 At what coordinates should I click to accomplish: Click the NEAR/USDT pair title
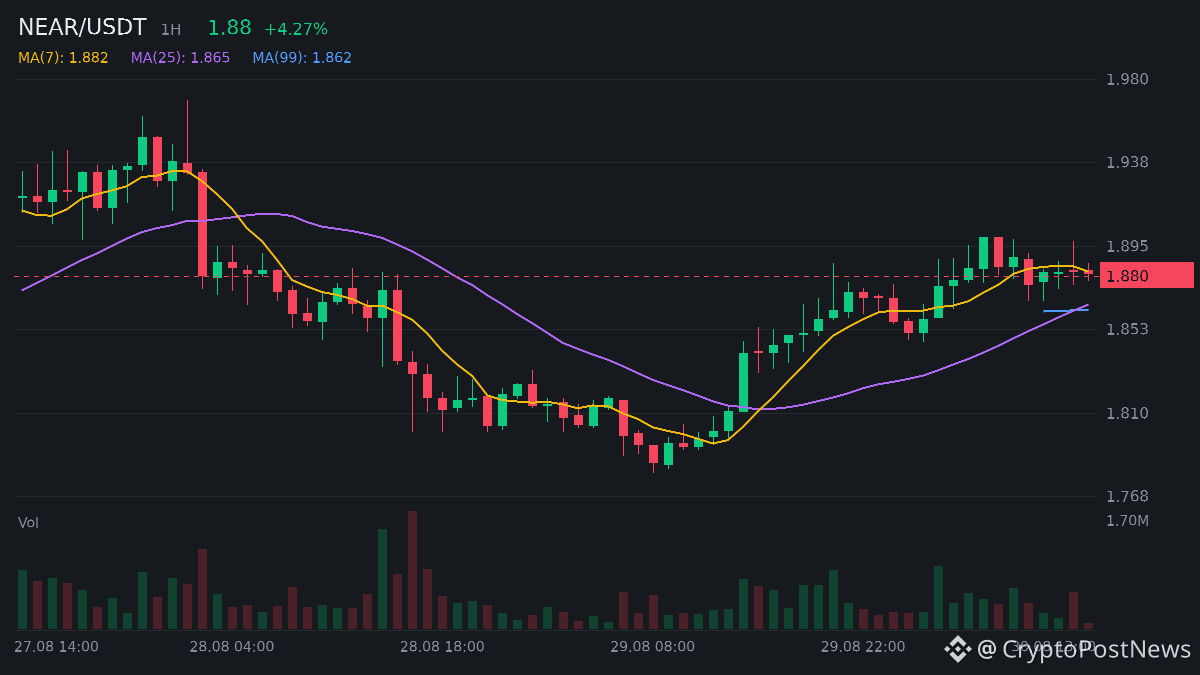tap(82, 28)
